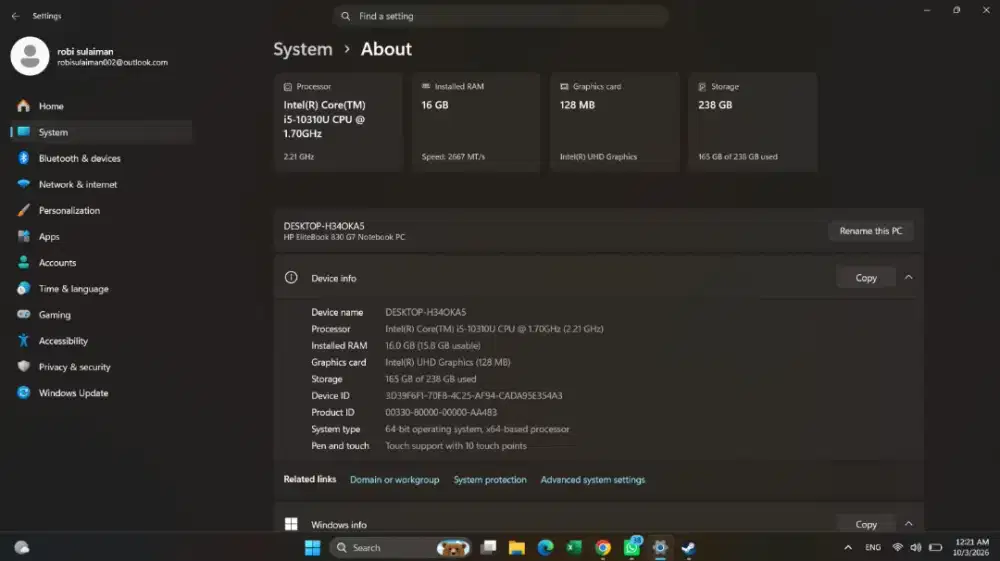Open Advanced system settings link
Screen dimensions: 1000x561
click(x=592, y=480)
